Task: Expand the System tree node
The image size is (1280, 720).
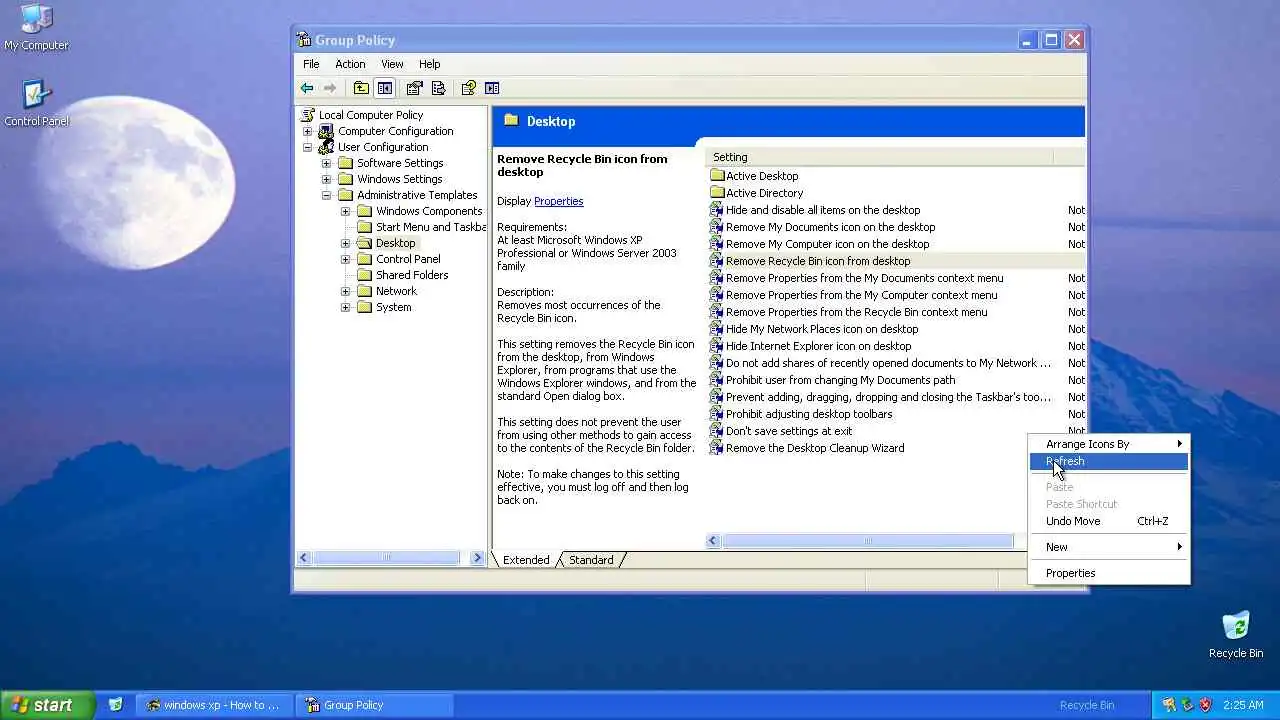Action: tap(346, 307)
